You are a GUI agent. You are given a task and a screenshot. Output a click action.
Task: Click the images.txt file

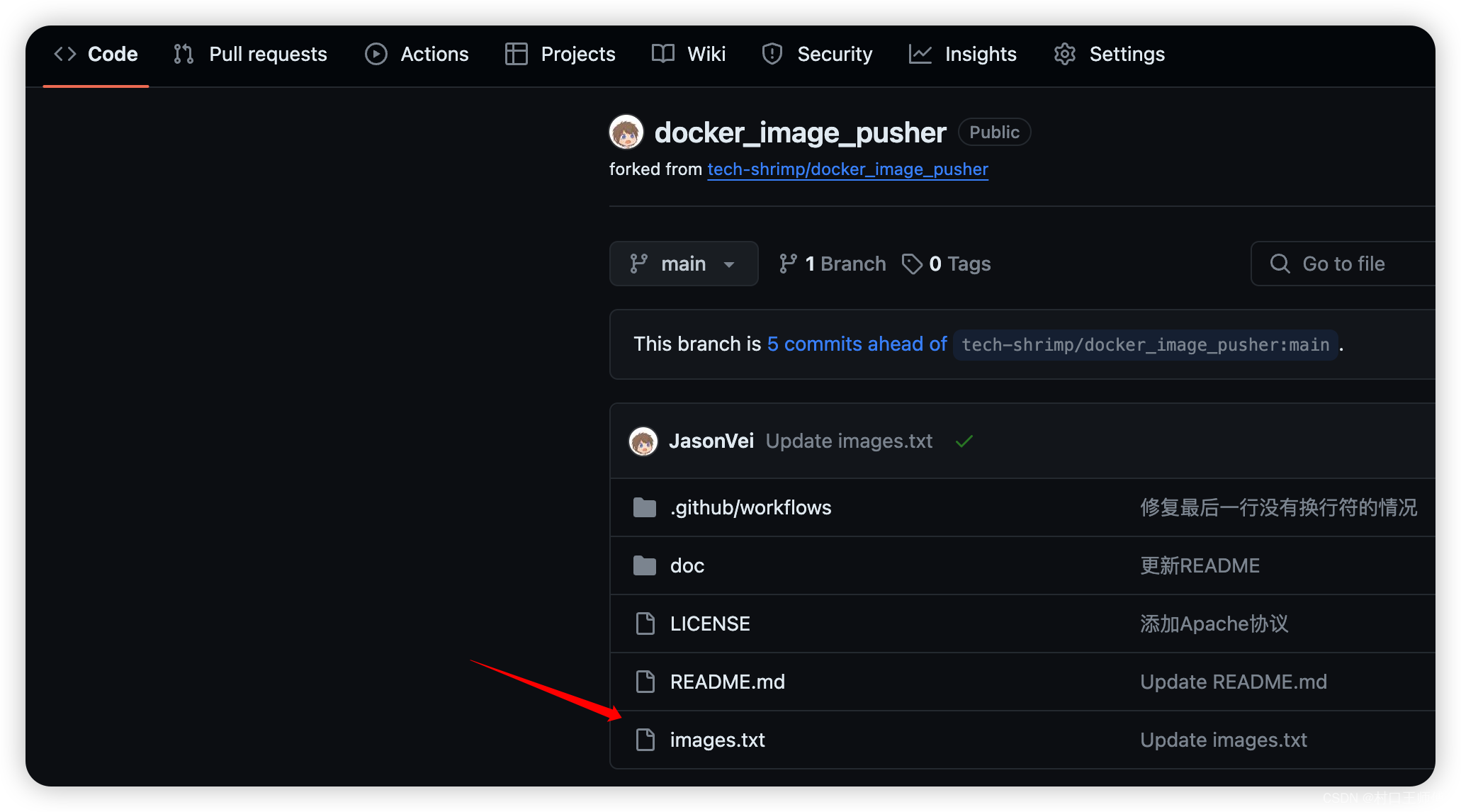point(718,738)
